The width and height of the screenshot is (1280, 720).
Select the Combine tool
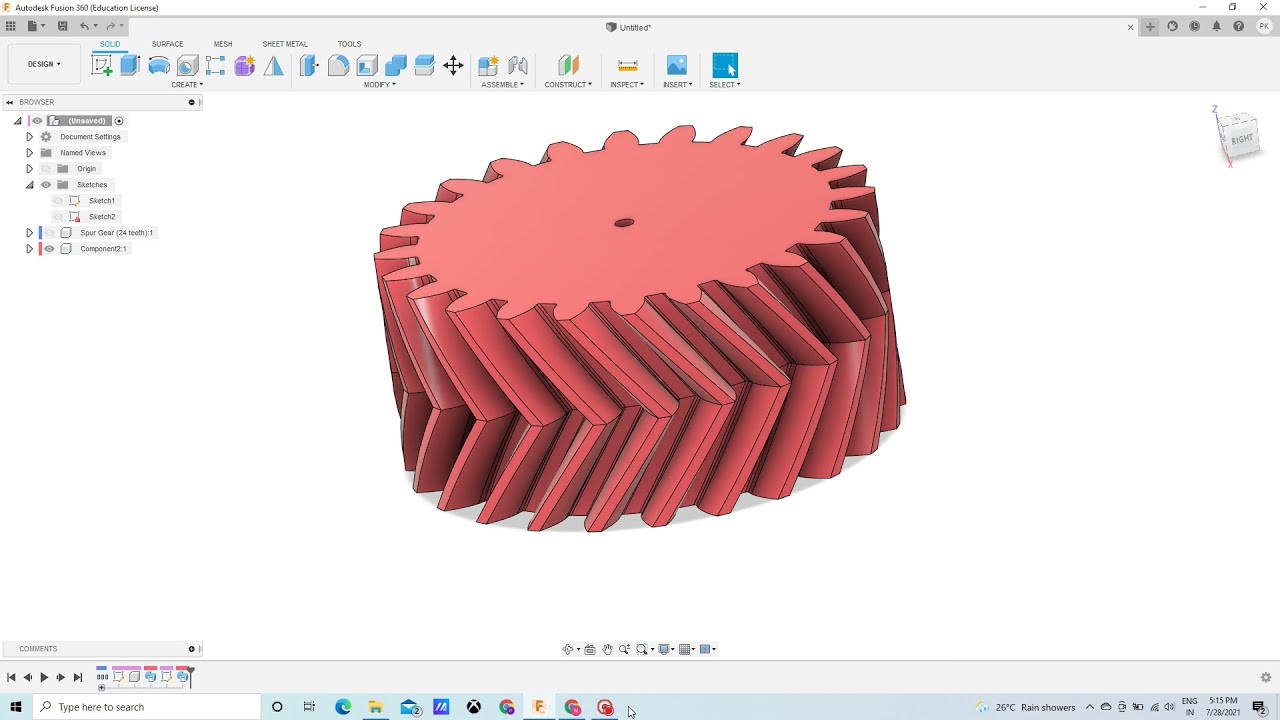(x=396, y=66)
